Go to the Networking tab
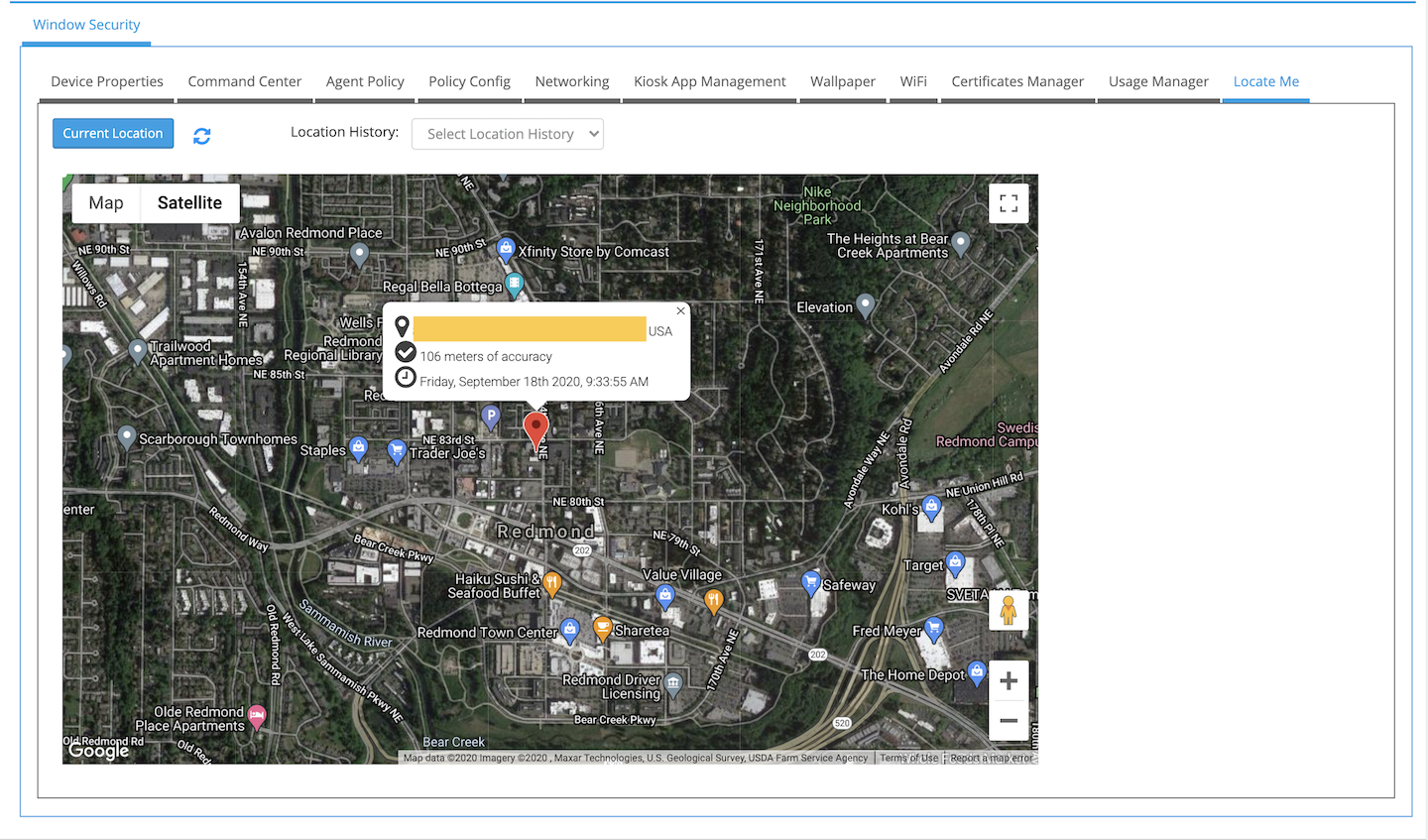 click(x=572, y=81)
